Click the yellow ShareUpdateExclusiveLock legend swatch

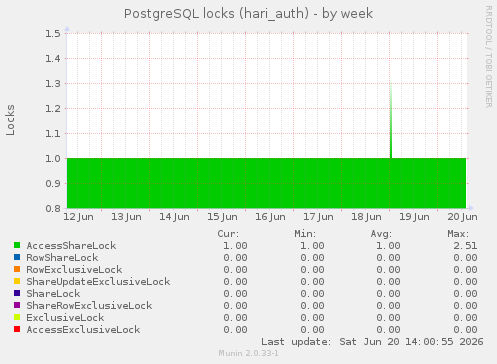coord(17,281)
